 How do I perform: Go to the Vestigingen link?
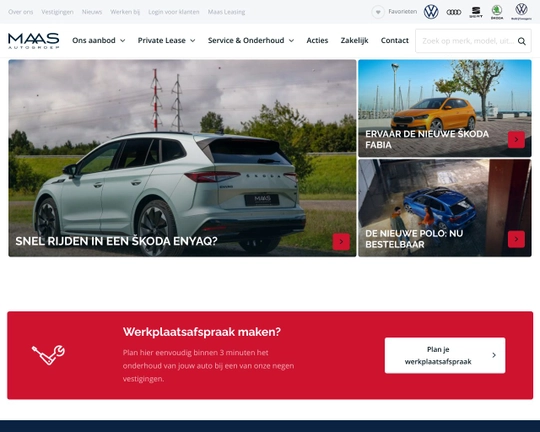[58, 12]
